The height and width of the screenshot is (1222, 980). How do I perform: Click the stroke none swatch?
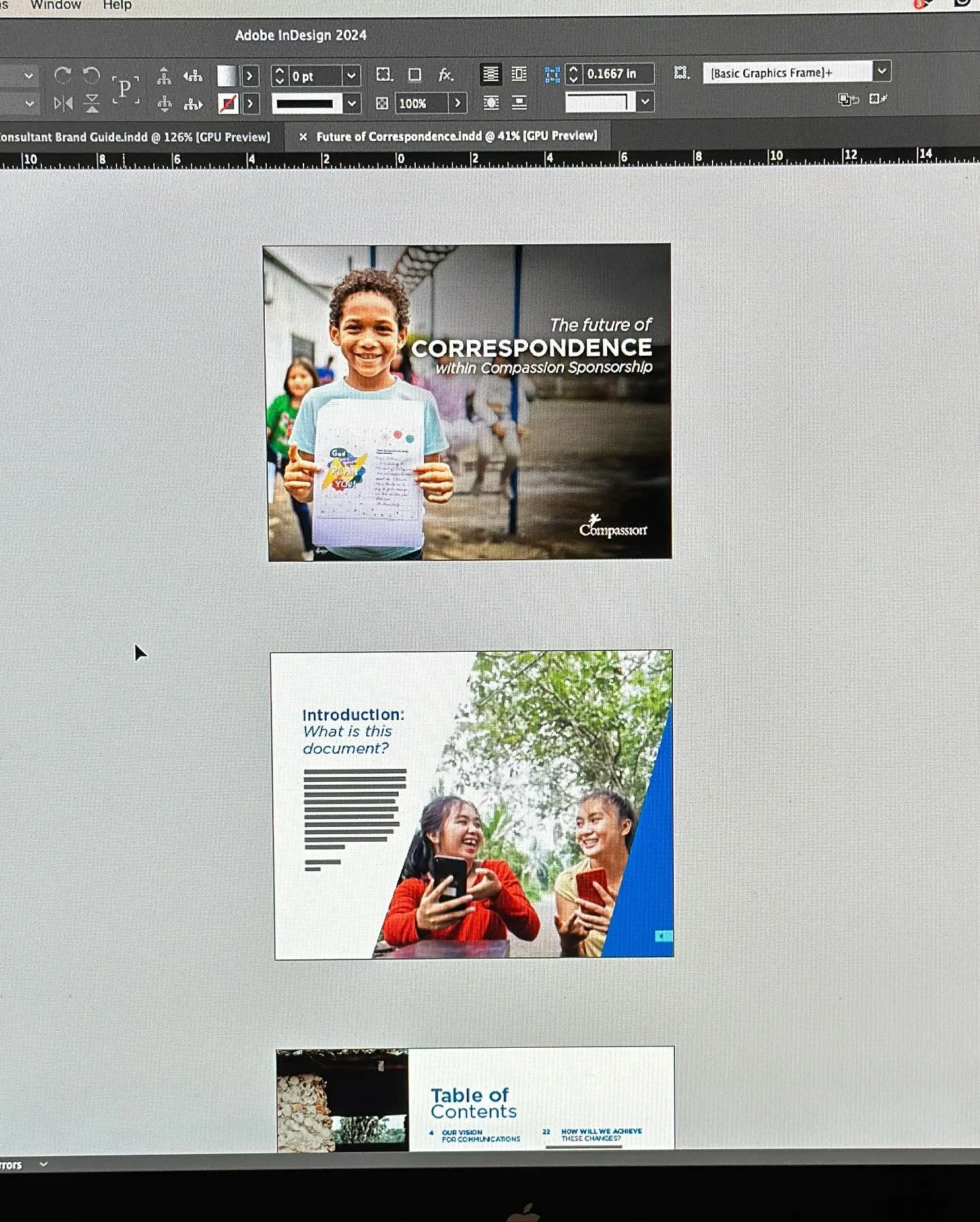click(228, 104)
